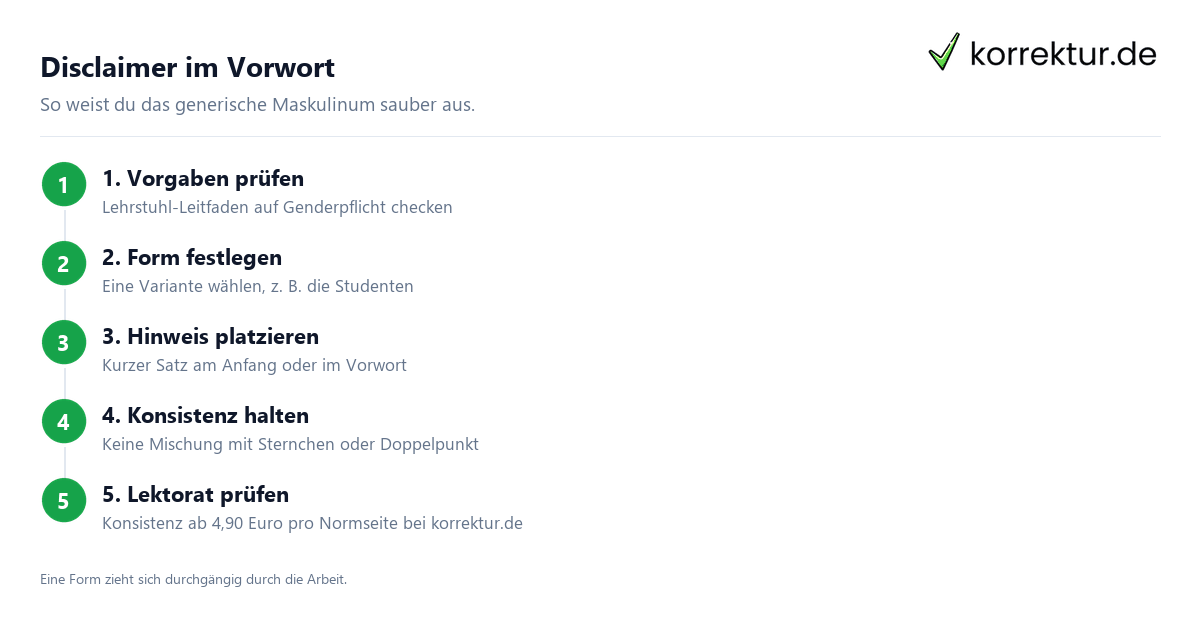Click the korrektur.de brand name

(1064, 54)
